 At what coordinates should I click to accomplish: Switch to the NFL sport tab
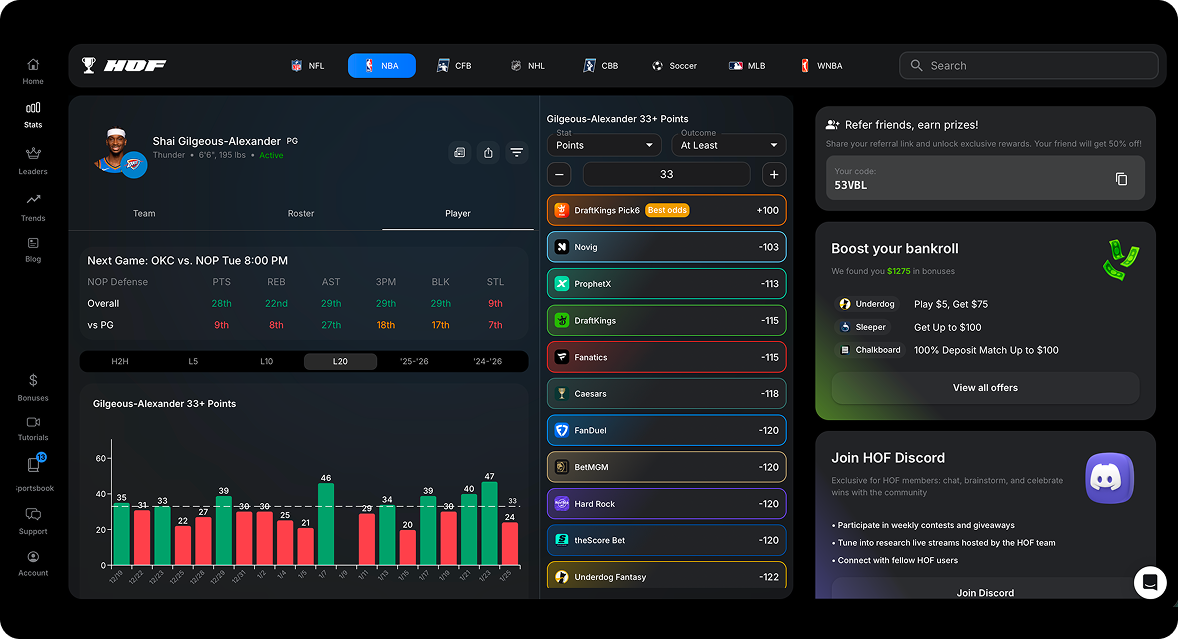point(307,65)
